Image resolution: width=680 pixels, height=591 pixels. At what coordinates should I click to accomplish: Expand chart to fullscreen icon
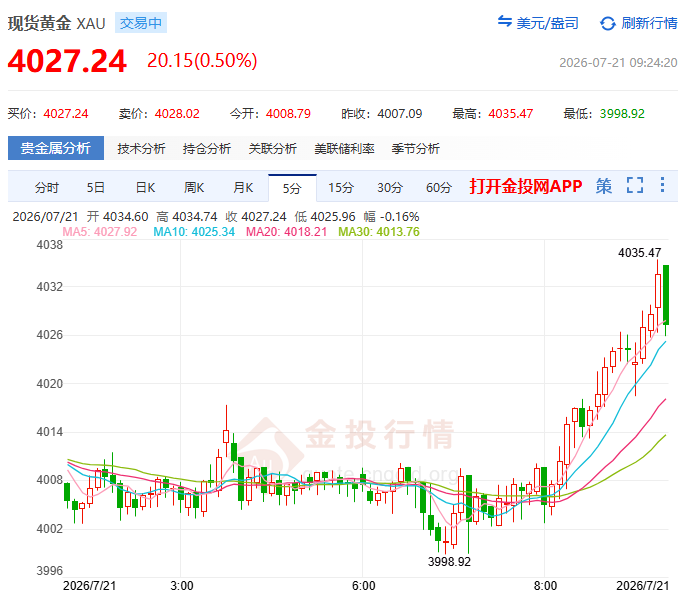coord(635,185)
